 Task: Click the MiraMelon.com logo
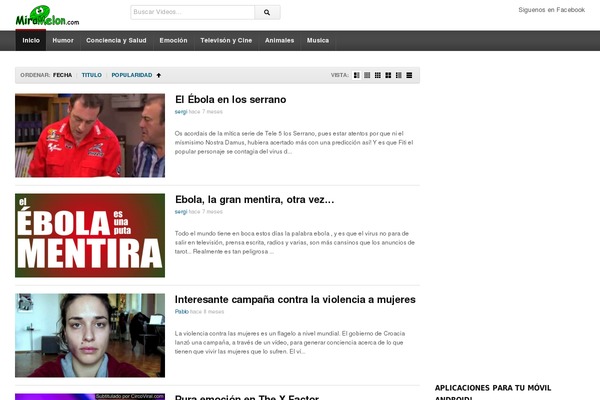coord(47,16)
